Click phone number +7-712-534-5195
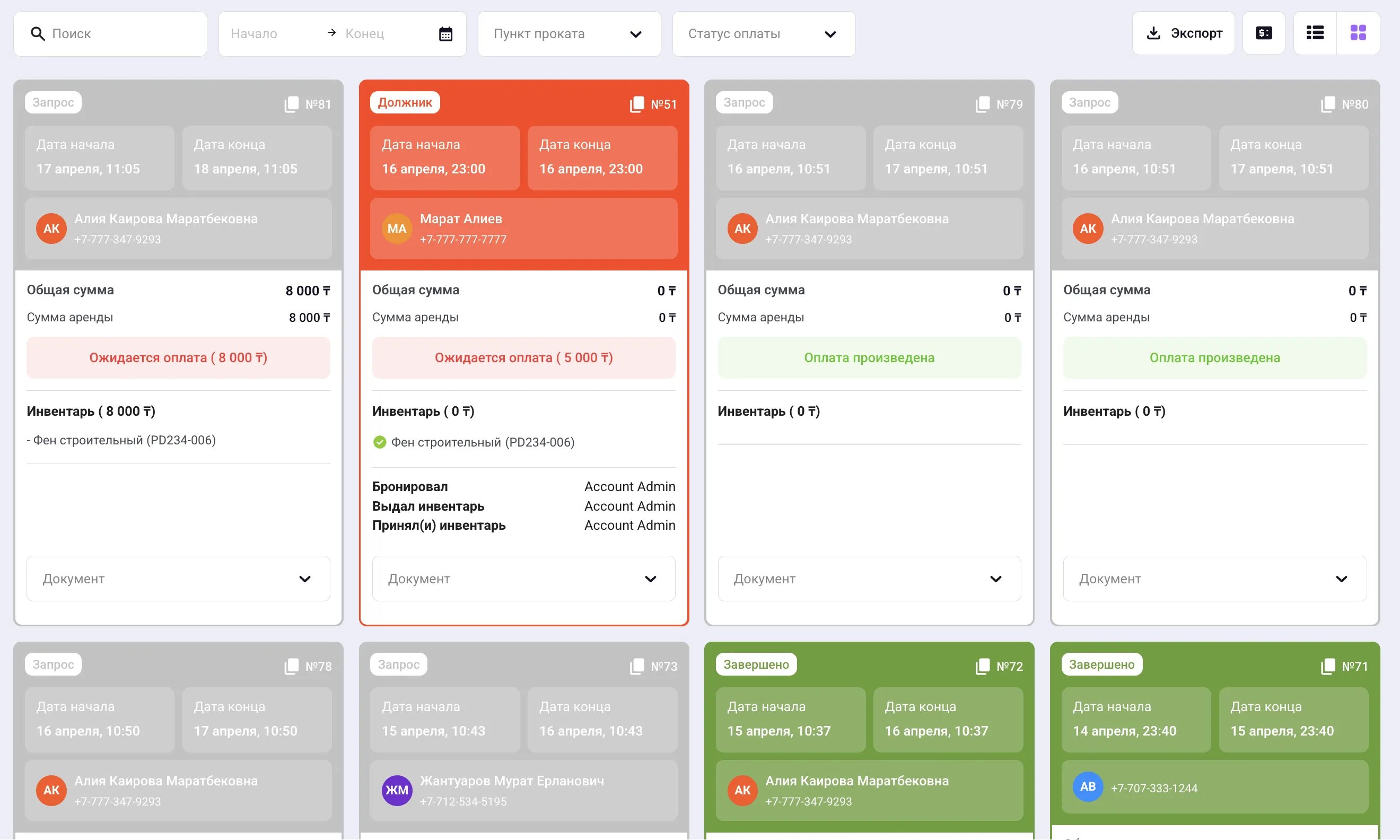The image size is (1400, 840). point(463,801)
